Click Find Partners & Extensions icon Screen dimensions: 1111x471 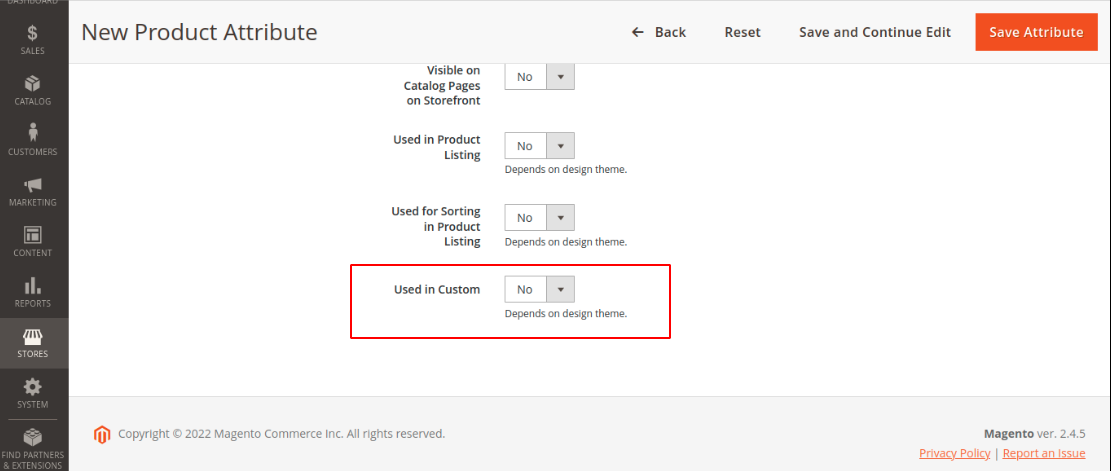[33, 438]
